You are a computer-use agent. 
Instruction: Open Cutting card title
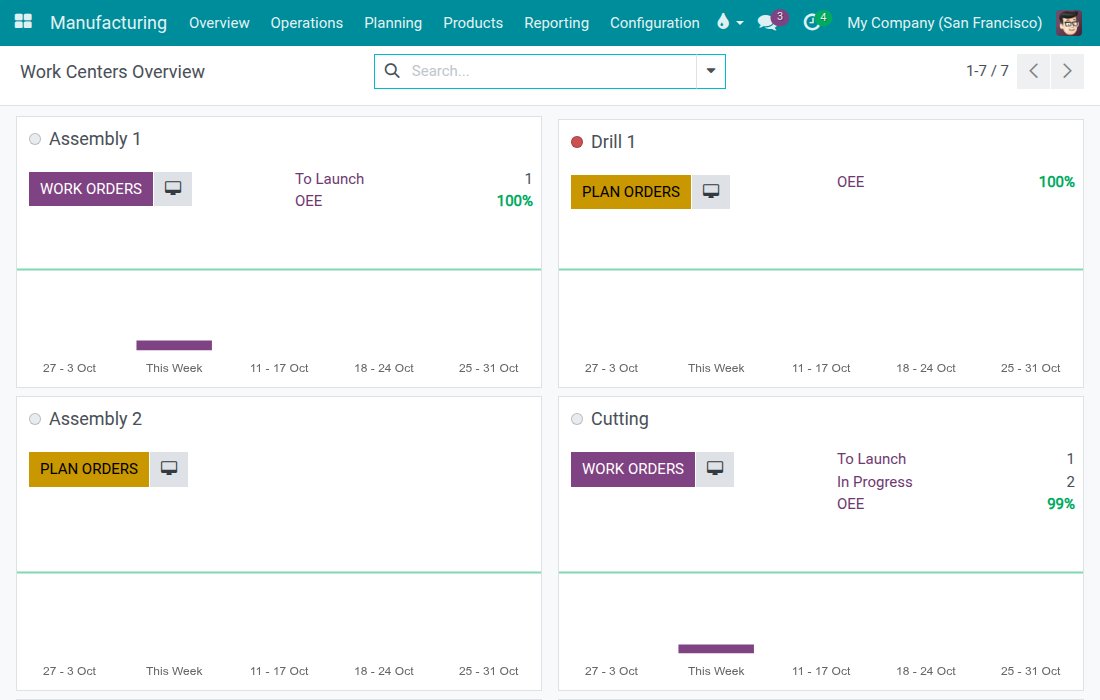pyautogui.click(x=619, y=419)
